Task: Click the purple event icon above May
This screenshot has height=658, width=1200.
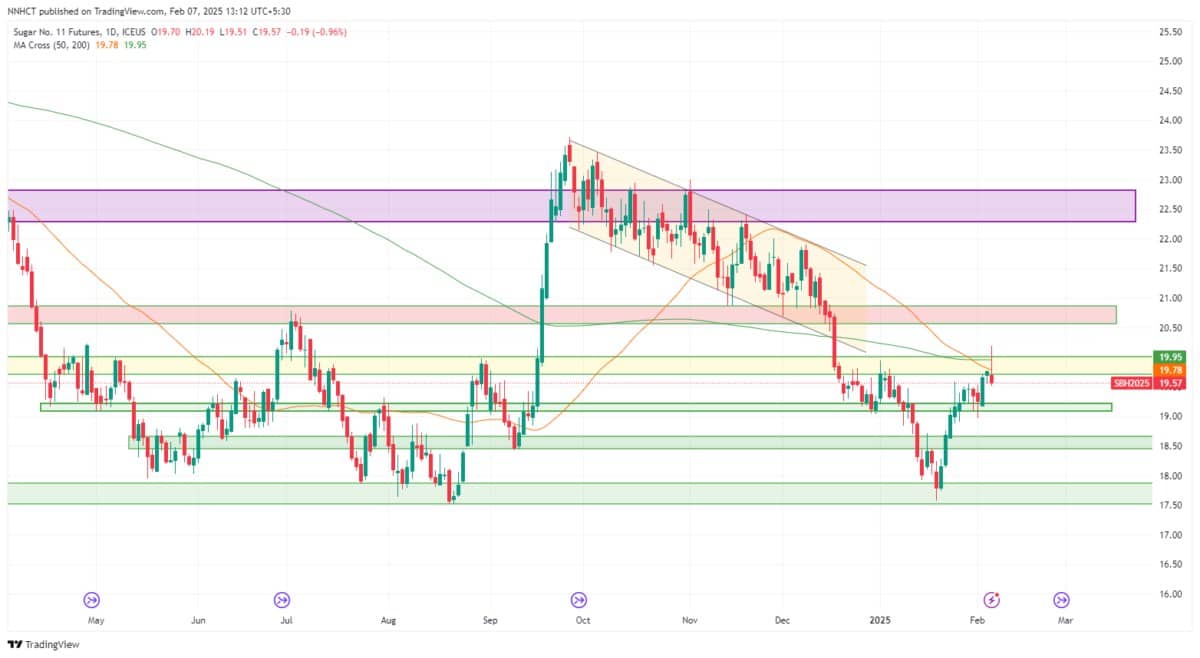Action: click(91, 600)
